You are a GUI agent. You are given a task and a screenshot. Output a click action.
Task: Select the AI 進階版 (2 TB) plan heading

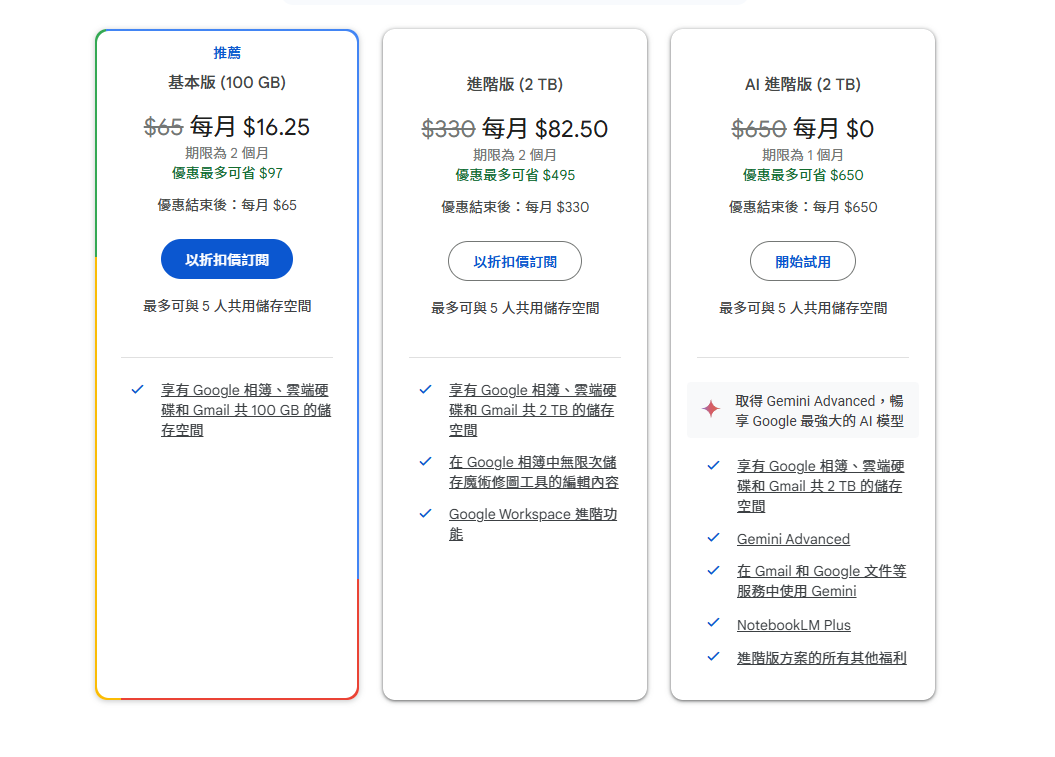pos(802,84)
